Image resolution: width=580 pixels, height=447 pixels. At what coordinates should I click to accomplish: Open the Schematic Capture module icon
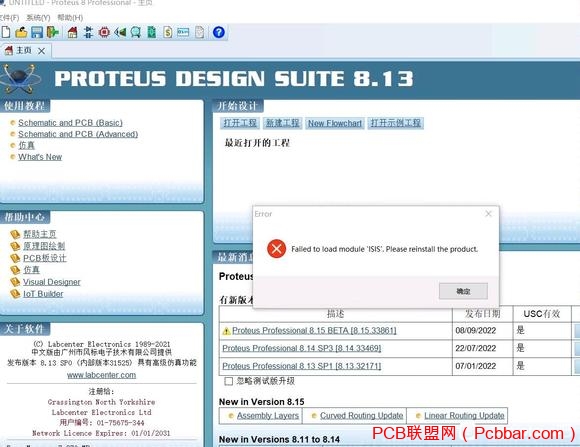(88, 32)
